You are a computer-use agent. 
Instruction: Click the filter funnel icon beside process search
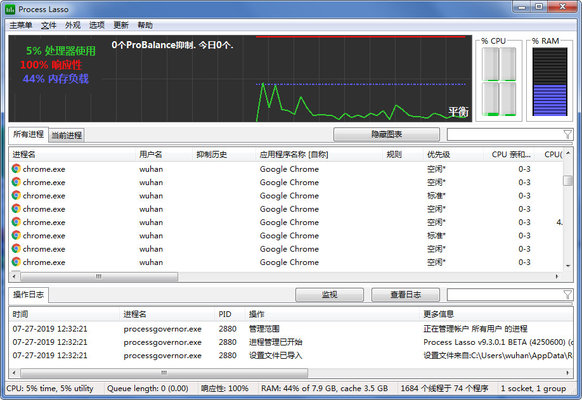(x=568, y=134)
